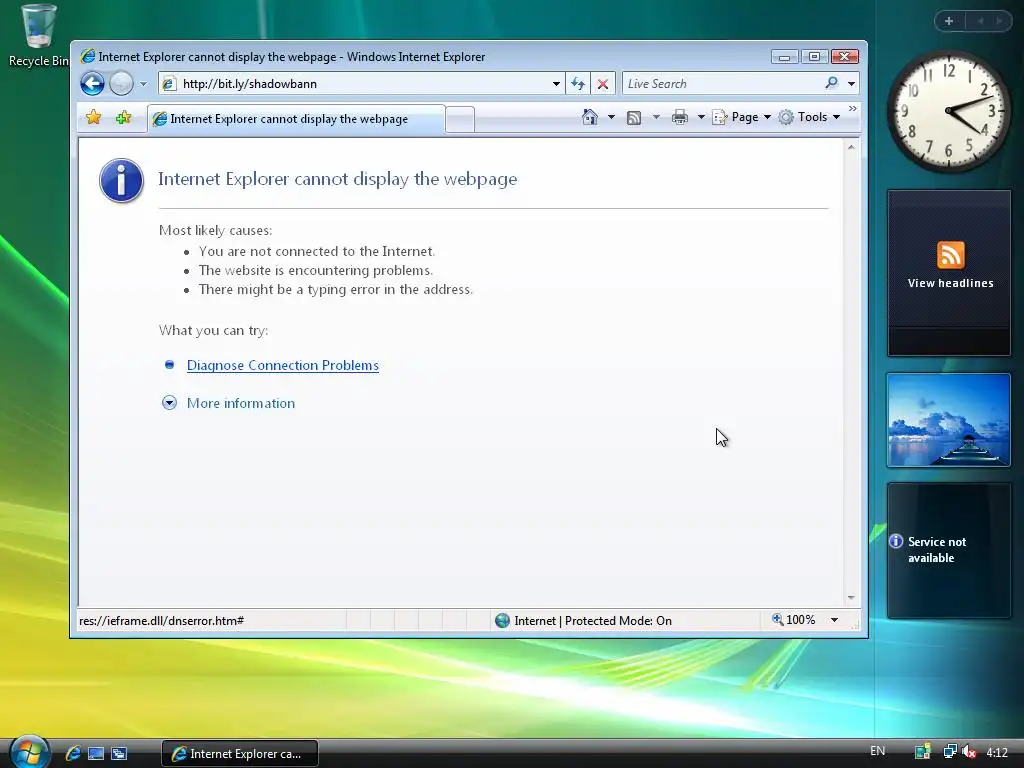The image size is (1024, 768).
Task: Select the Internet Explorer taskbar button
Action: click(240, 754)
